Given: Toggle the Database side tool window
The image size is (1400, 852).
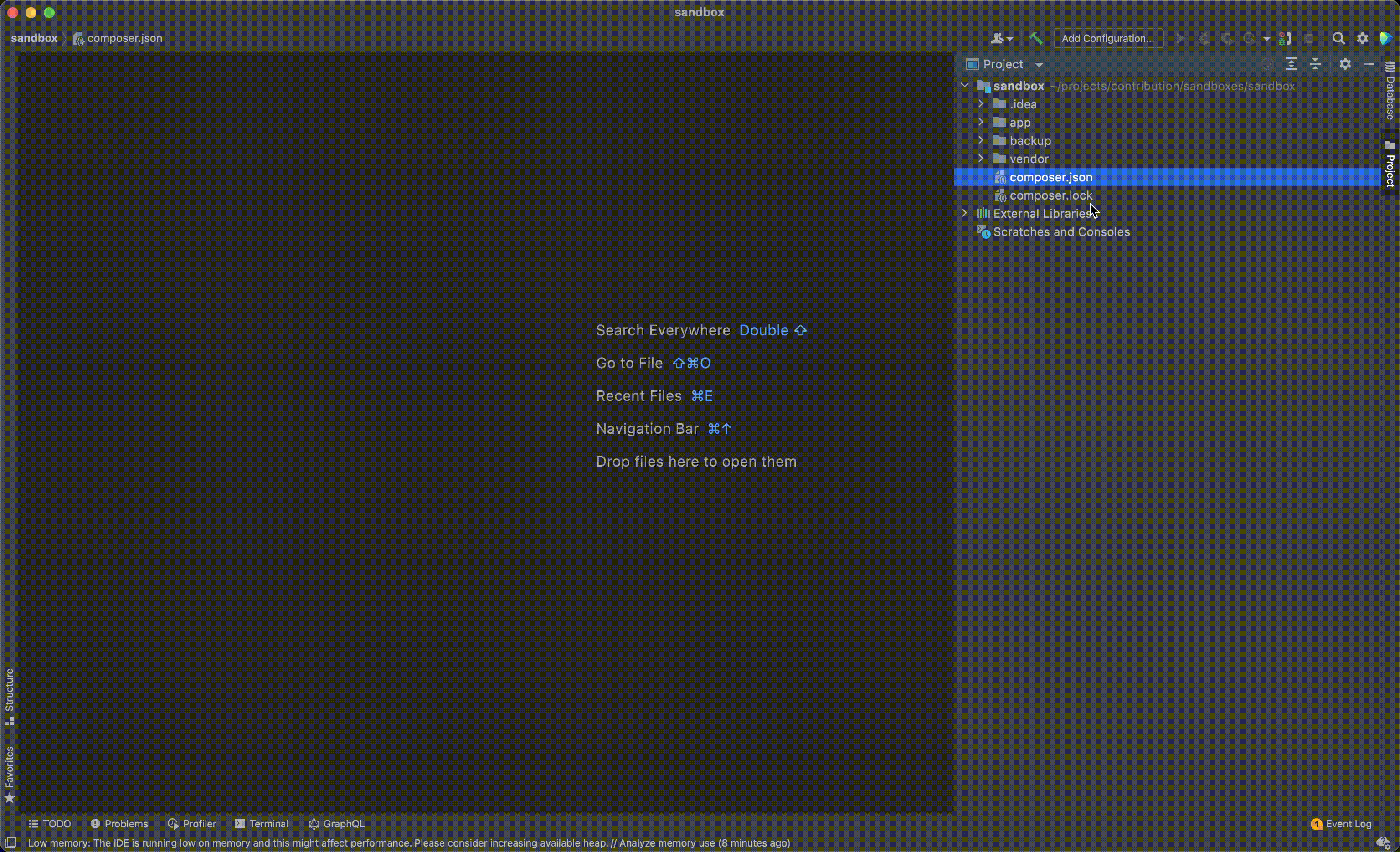Looking at the screenshot, I should tap(1390, 91).
